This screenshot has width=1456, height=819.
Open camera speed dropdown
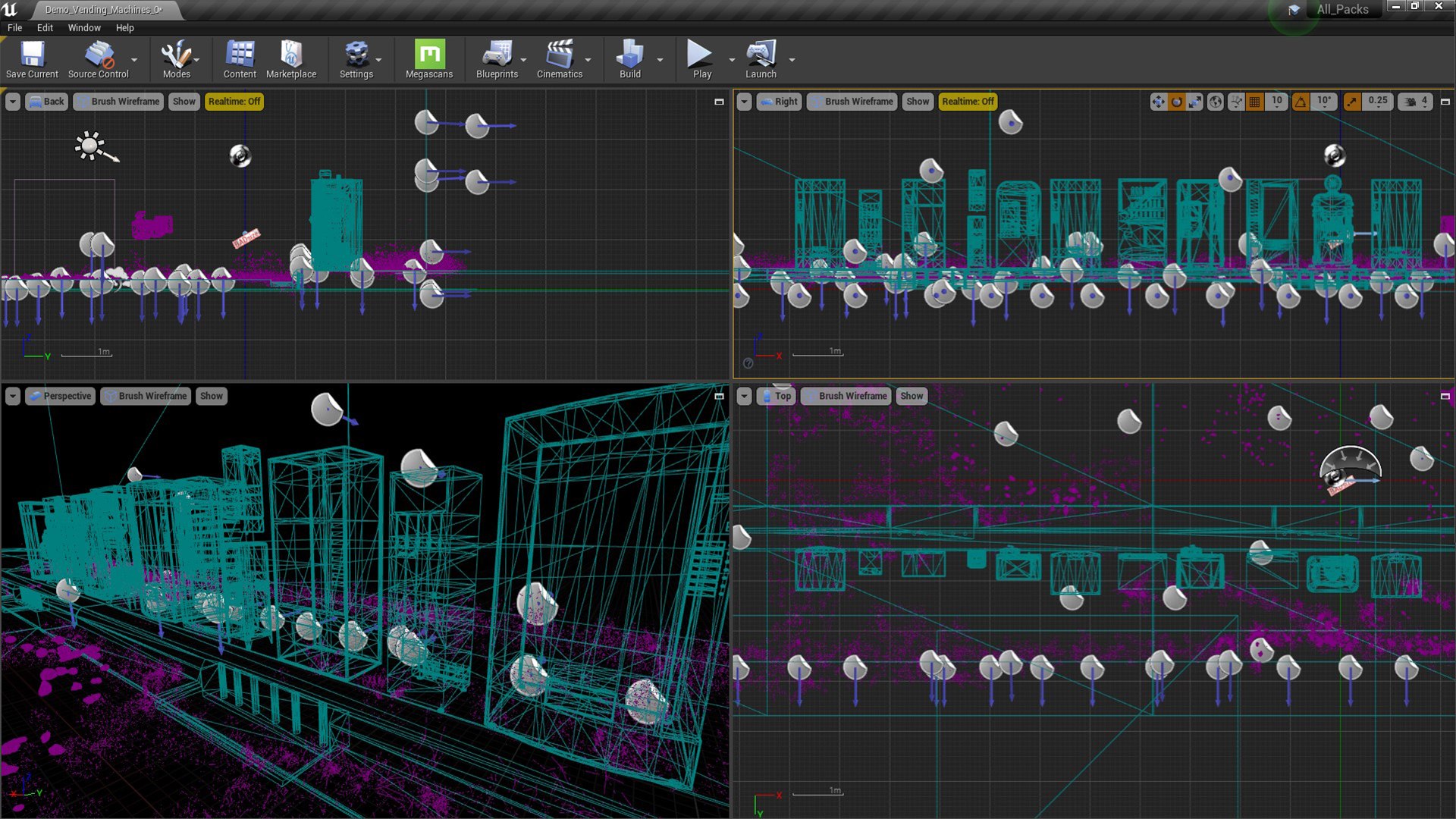click(x=1416, y=102)
